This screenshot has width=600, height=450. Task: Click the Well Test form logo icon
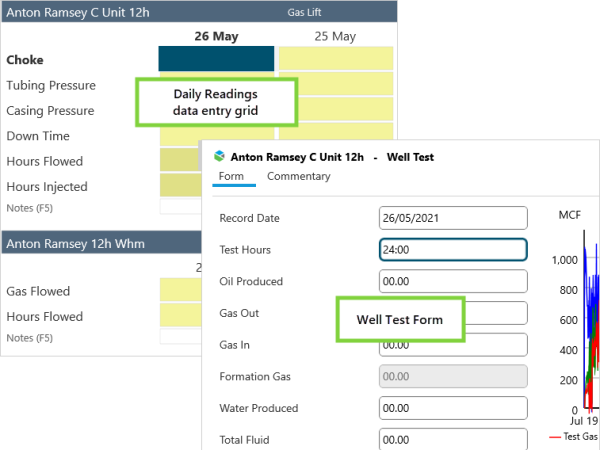(220, 156)
